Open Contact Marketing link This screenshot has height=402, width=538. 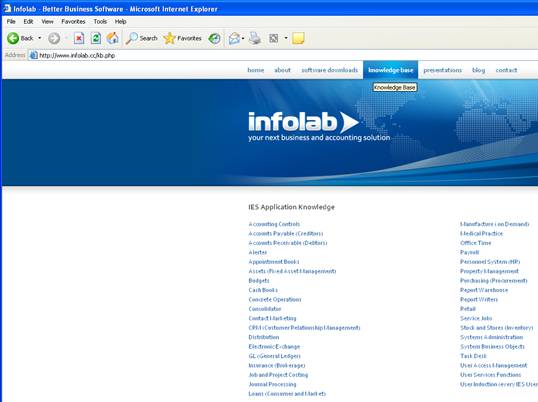point(272,318)
